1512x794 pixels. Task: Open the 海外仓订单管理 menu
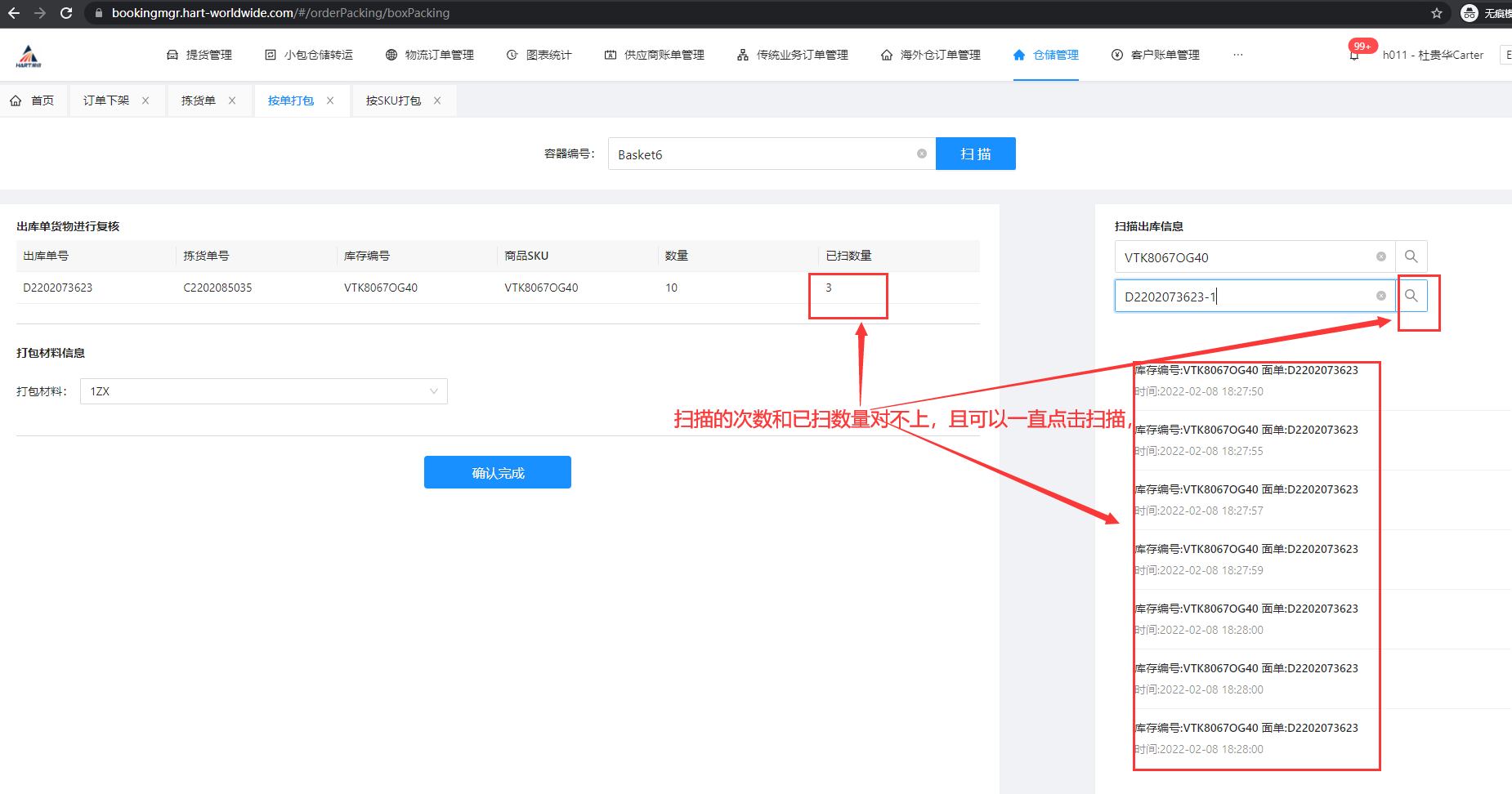[931, 55]
